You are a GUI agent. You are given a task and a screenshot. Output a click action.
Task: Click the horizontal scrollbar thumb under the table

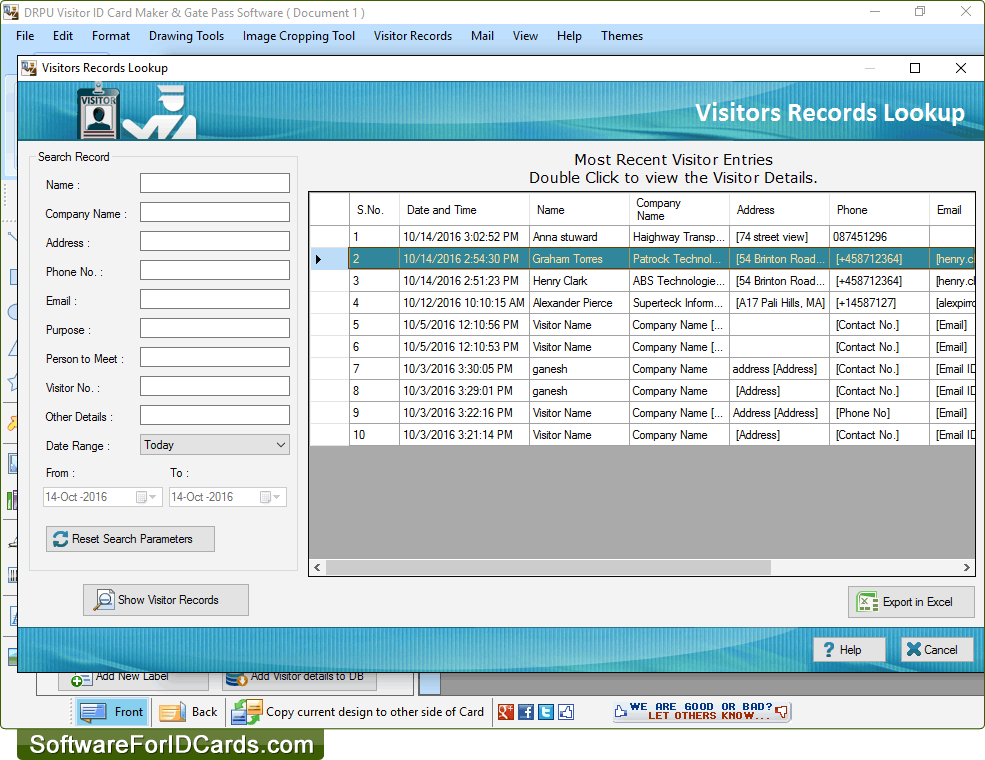[x=548, y=567]
